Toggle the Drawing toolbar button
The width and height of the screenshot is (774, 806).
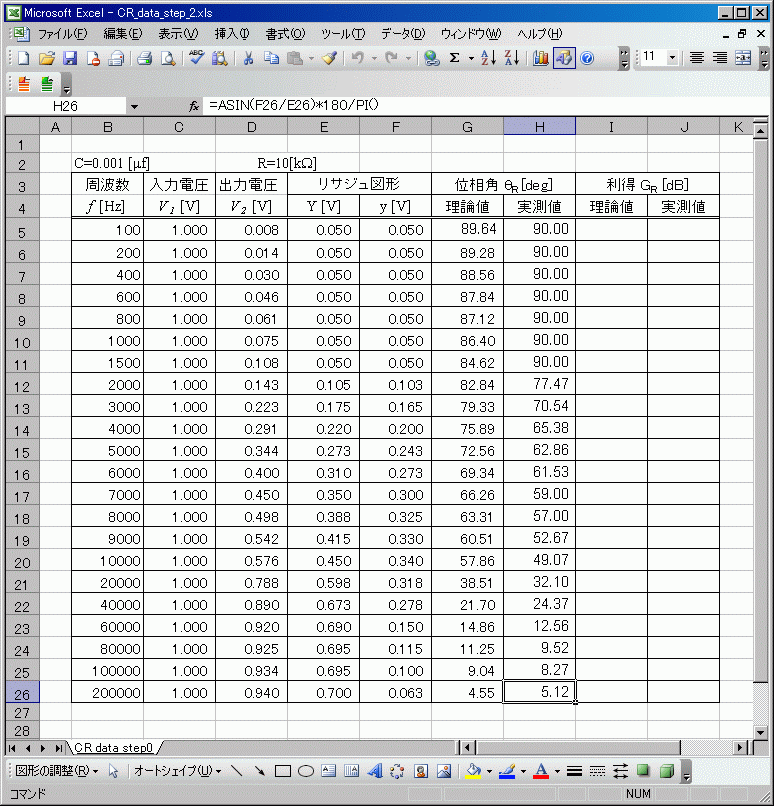click(564, 58)
